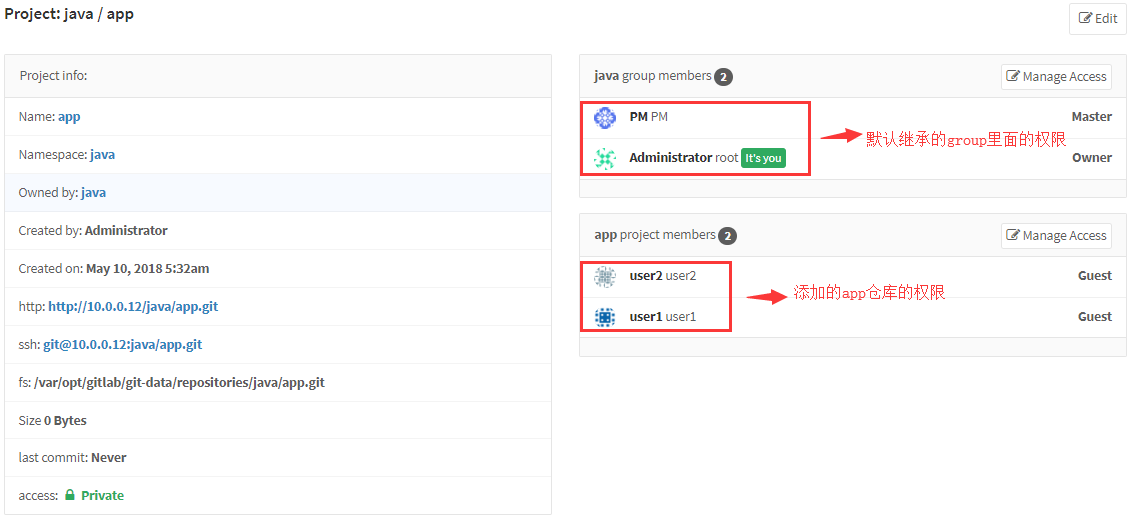1140x518 pixels.
Task: Click the "java group members" heading
Action: coord(652,76)
